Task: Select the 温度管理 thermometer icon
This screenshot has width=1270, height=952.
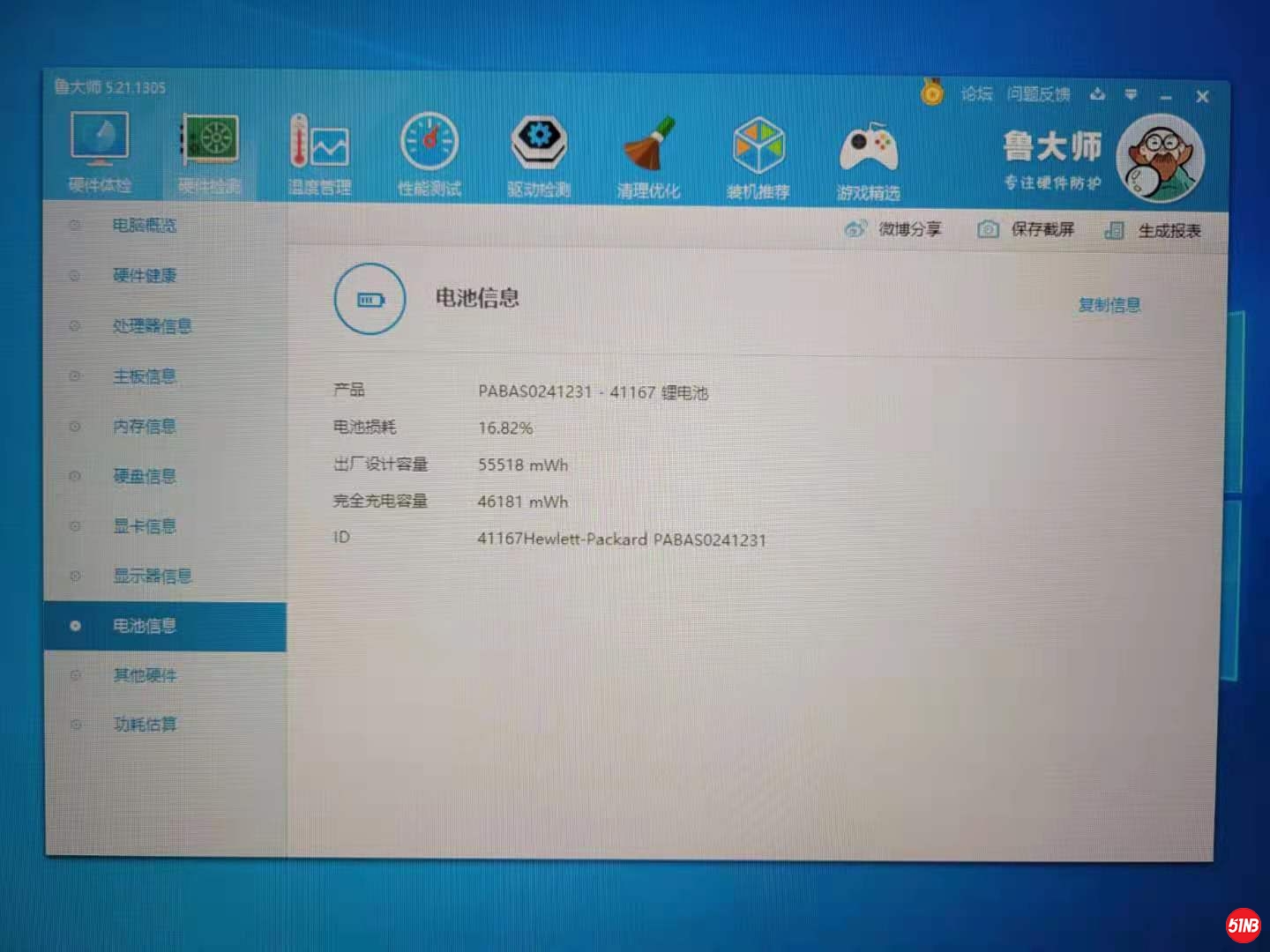Action: click(319, 145)
